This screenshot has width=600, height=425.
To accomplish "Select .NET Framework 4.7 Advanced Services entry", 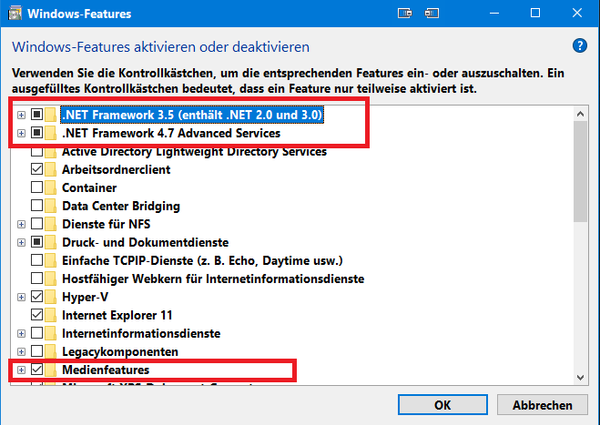I will tap(171, 133).
